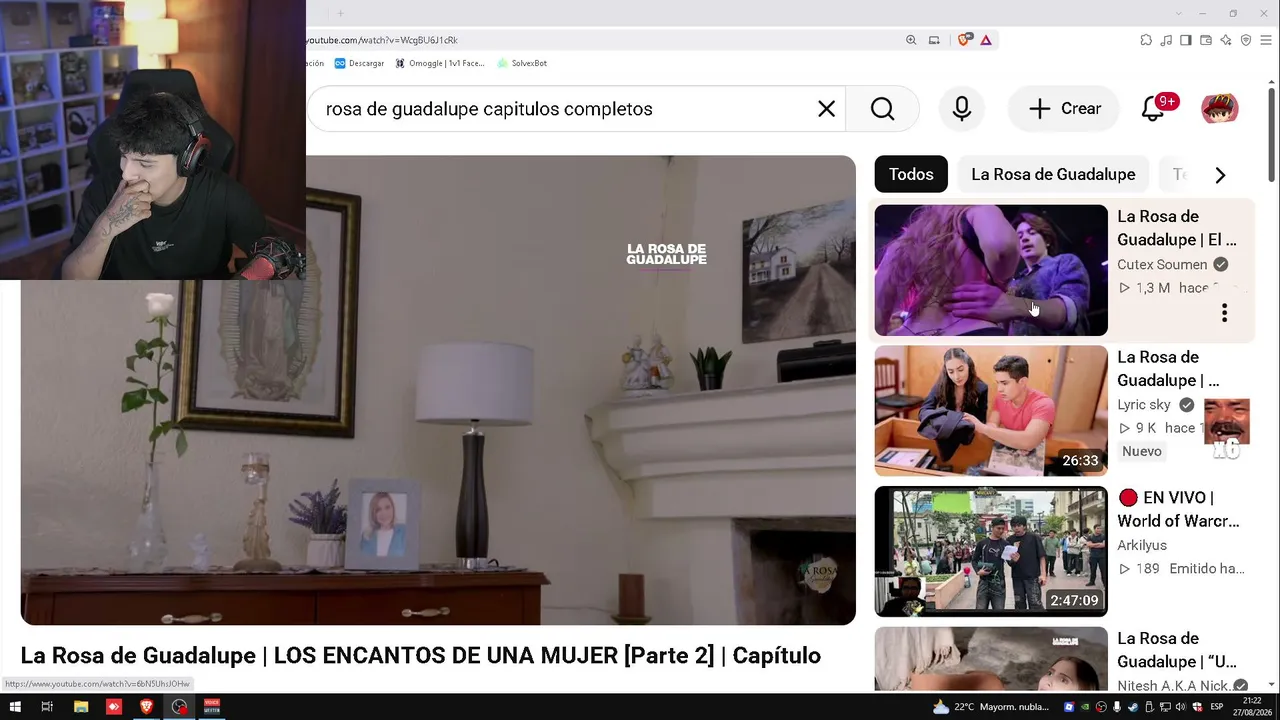Click the install app icon in address bar
Viewport: 1280px width, 720px height.
click(x=934, y=40)
